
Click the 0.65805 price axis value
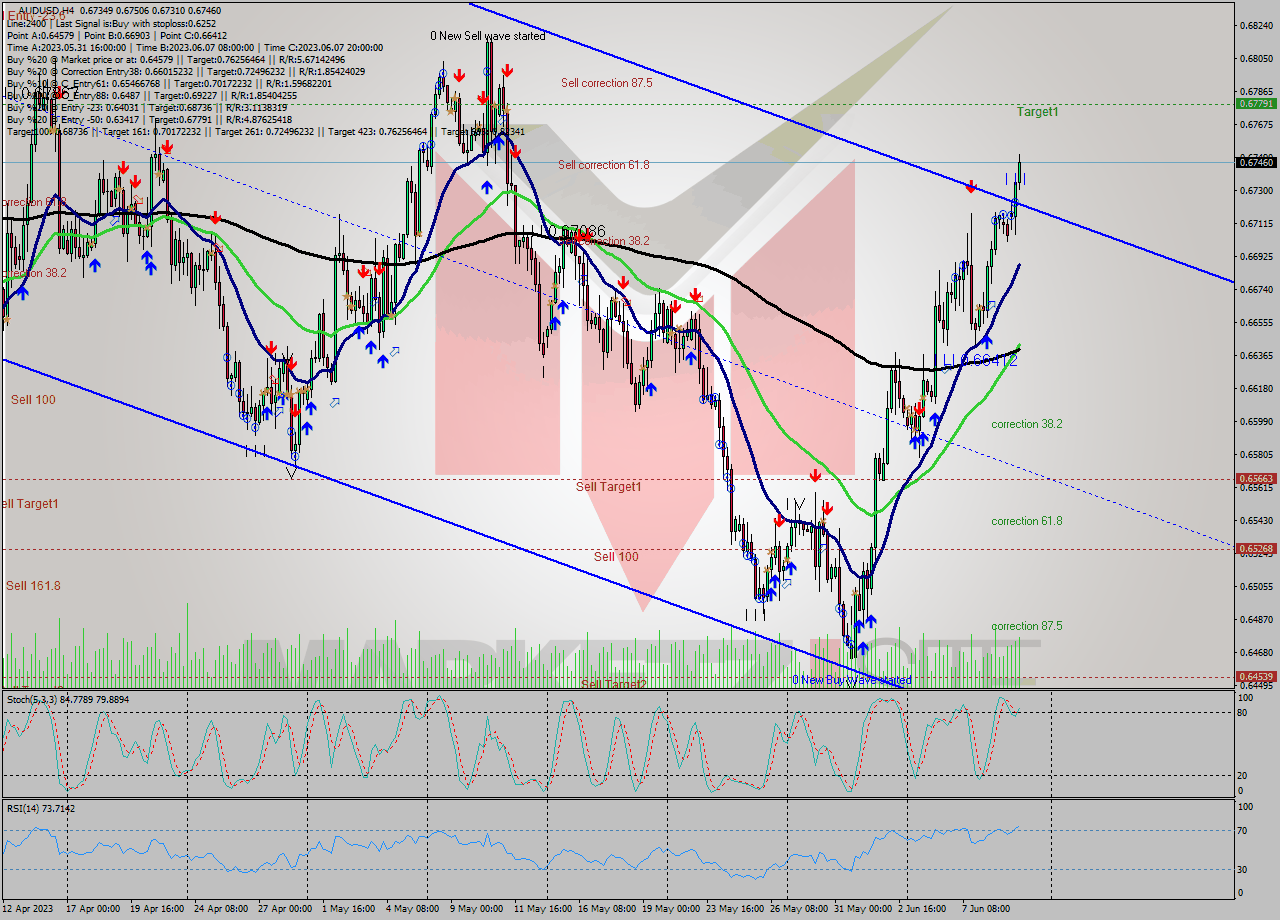click(1256, 454)
